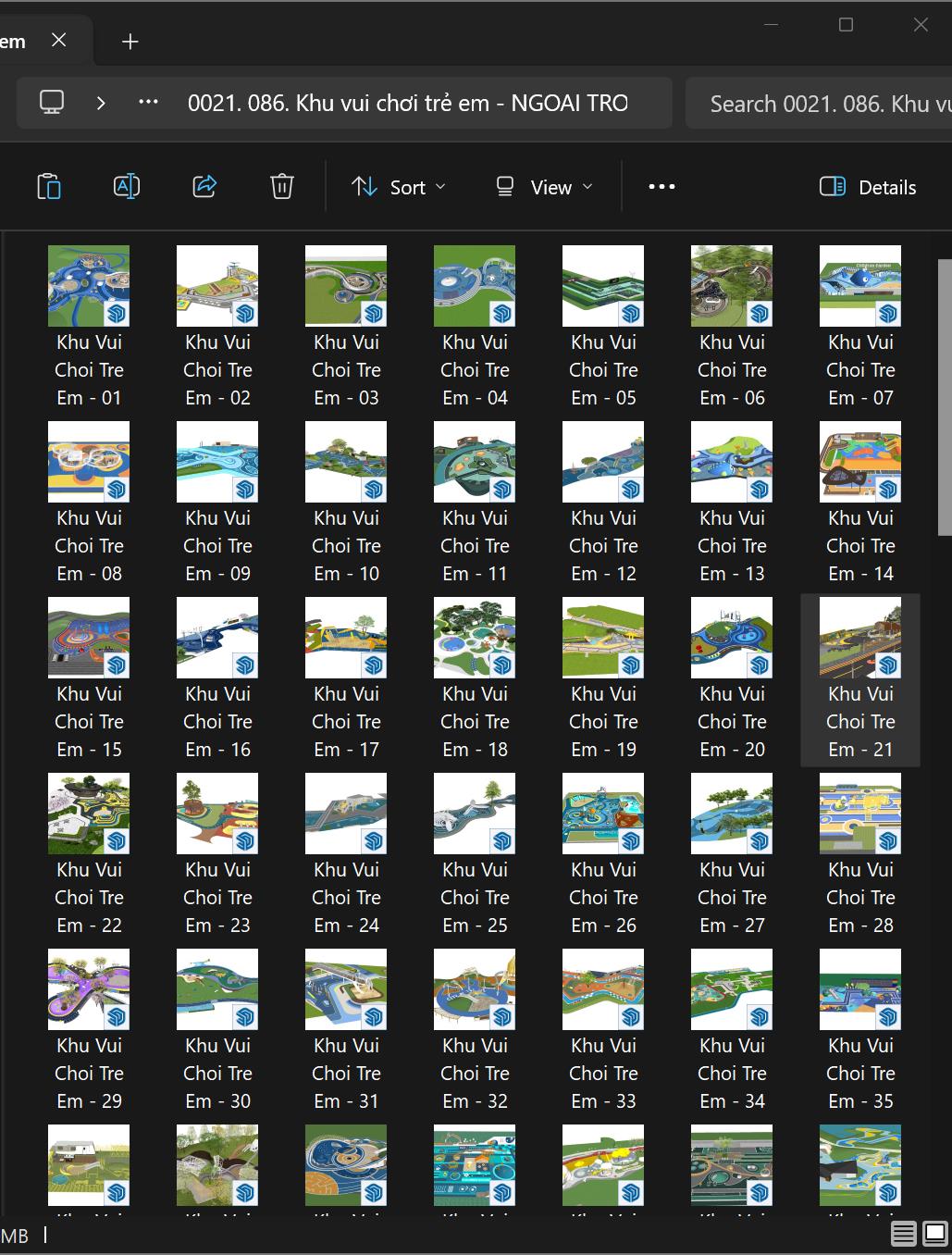Switch to large thumbnails view icon
The width and height of the screenshot is (952, 1255).
click(x=935, y=1233)
